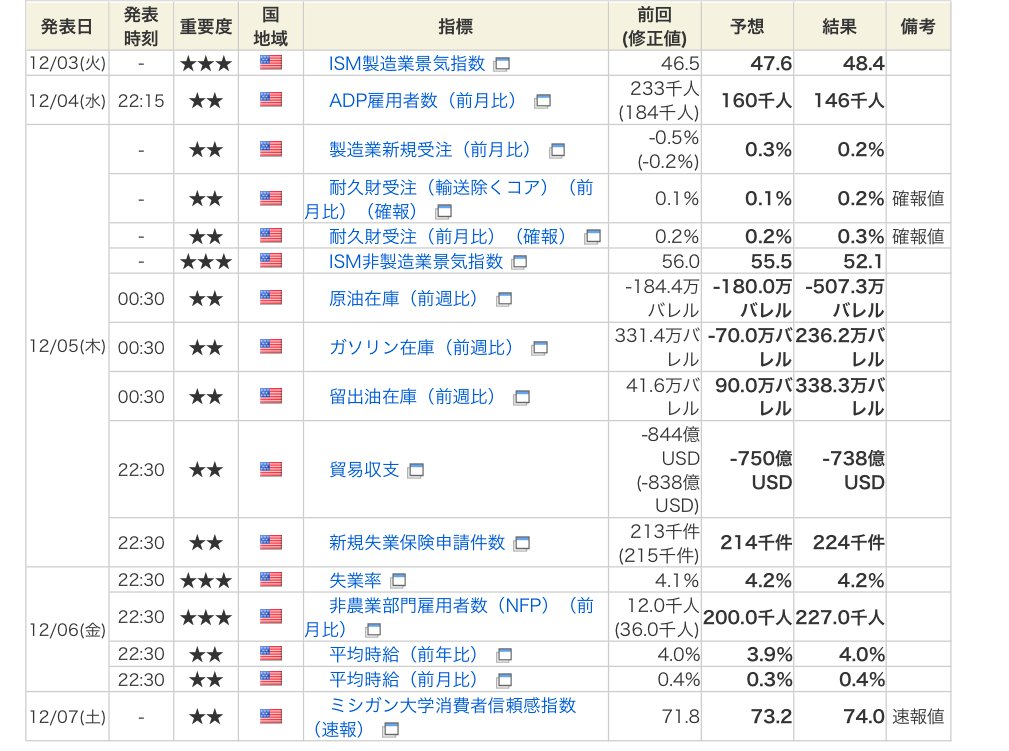The height and width of the screenshot is (751, 1009).
Task: Open the 貿易収支 link
Action: (x=364, y=470)
